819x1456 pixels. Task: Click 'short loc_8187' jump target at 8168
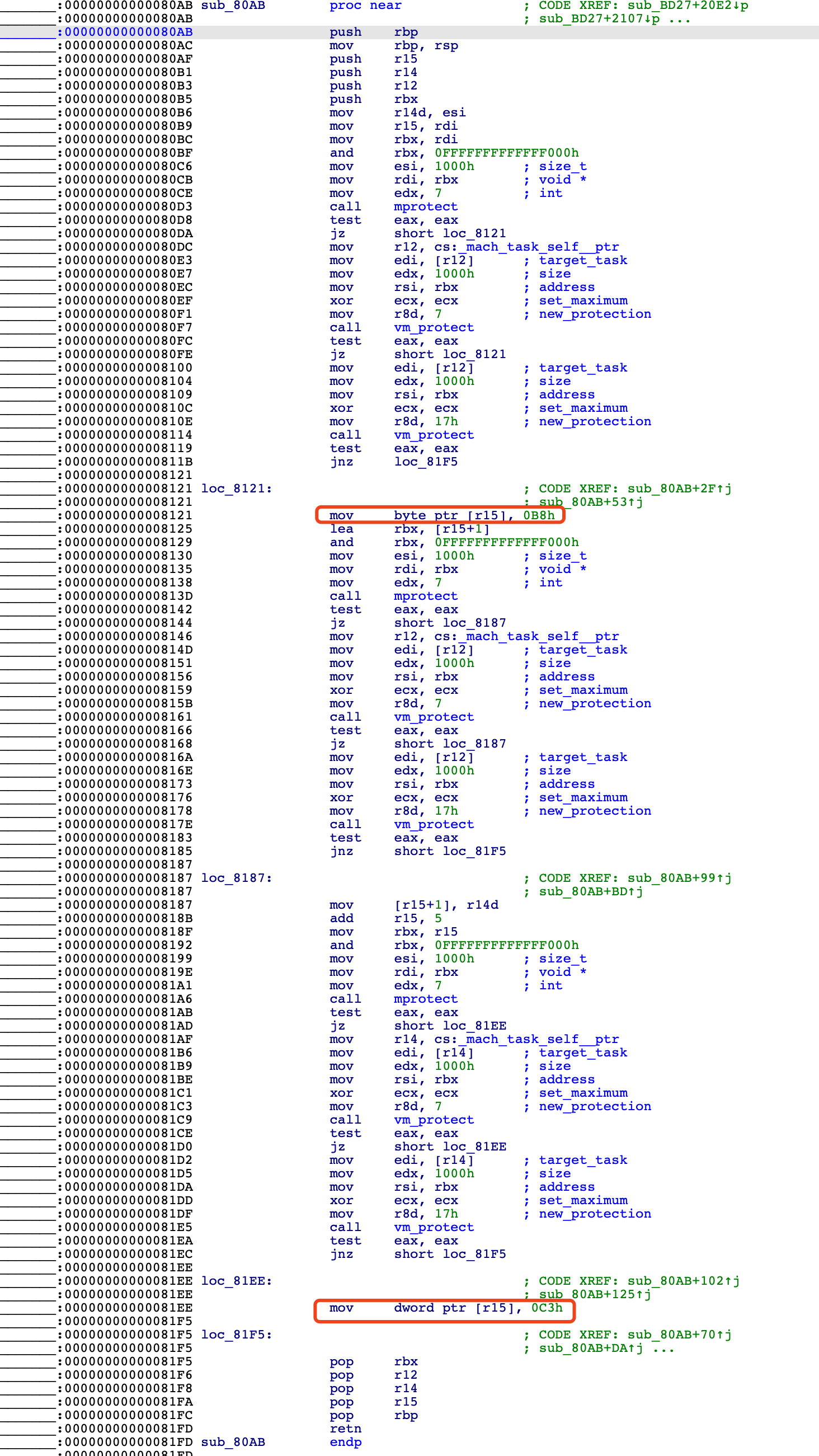[x=450, y=744]
